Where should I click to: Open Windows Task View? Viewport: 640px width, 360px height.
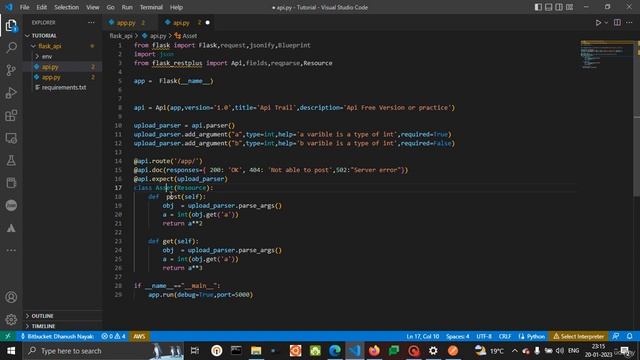[195, 351]
